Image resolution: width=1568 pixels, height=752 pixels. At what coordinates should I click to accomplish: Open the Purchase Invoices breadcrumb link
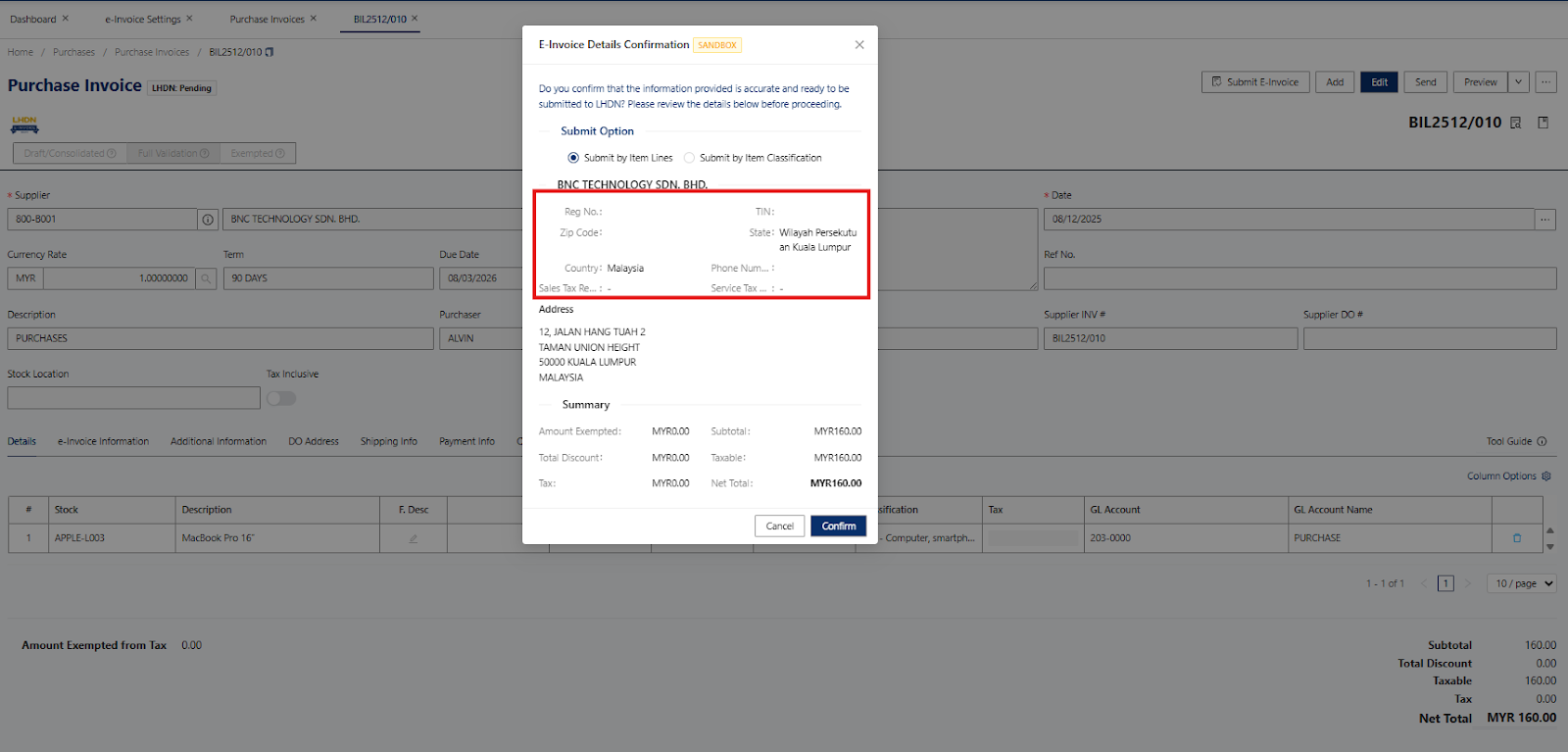[152, 52]
